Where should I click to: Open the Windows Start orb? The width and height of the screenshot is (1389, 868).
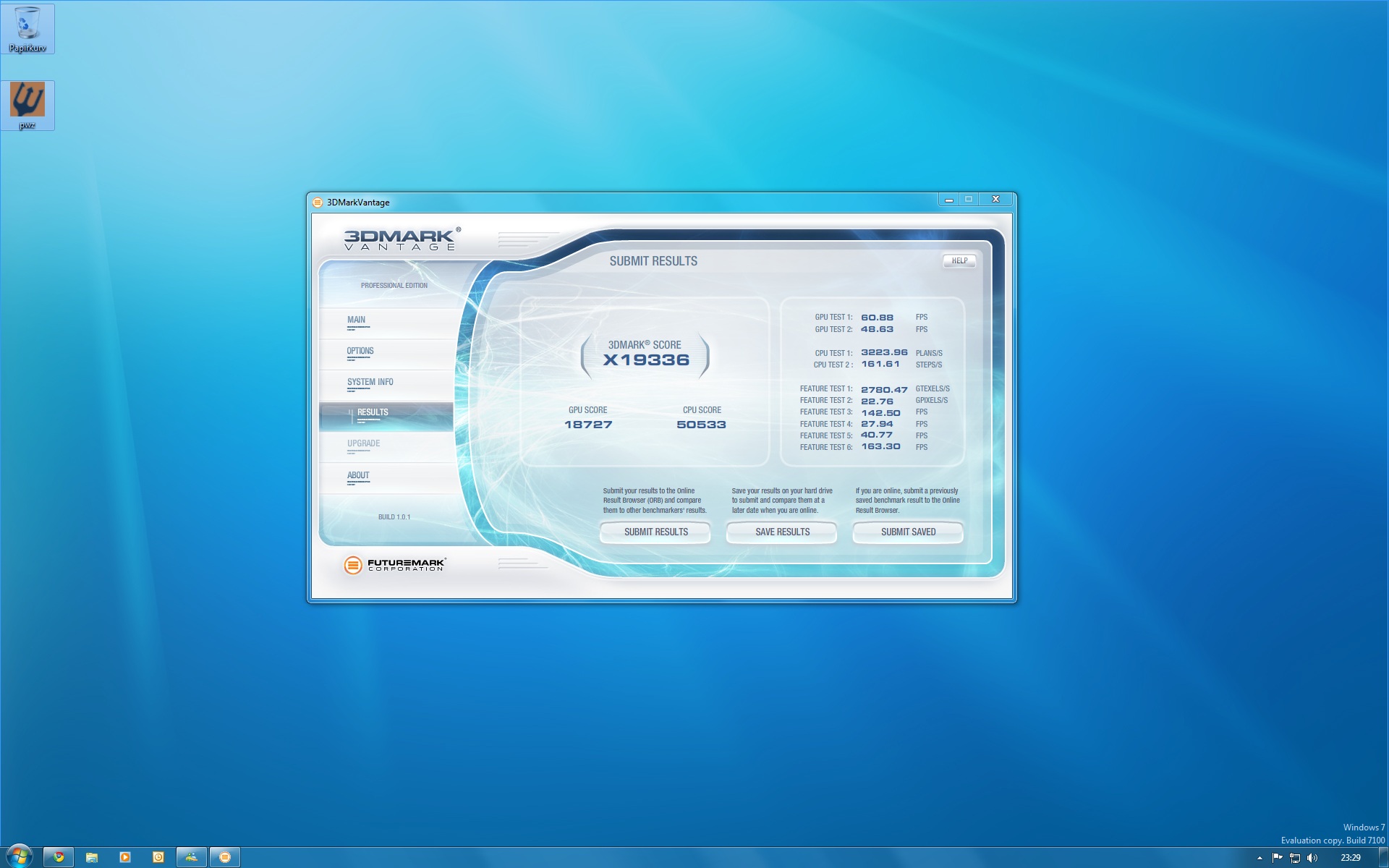click(x=19, y=856)
